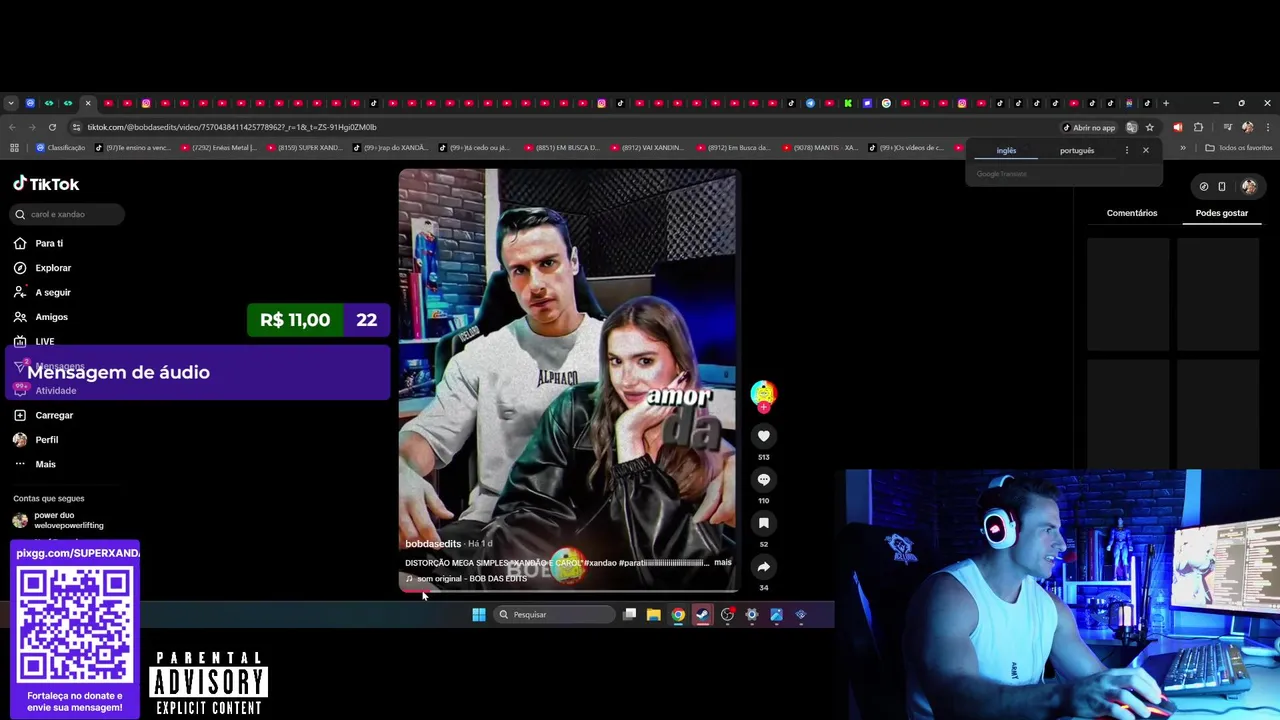Click the TikTok coin compass icon
Image resolution: width=1280 pixels, height=720 pixels.
pos(1204,186)
